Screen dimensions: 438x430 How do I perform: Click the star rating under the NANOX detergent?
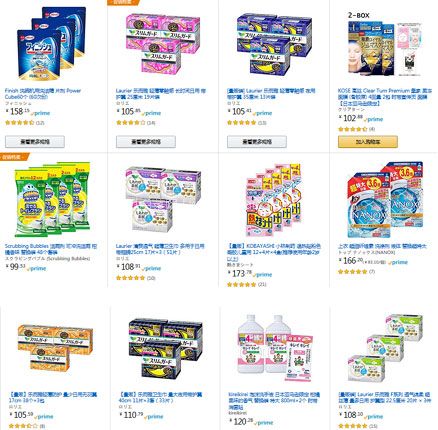click(x=353, y=272)
